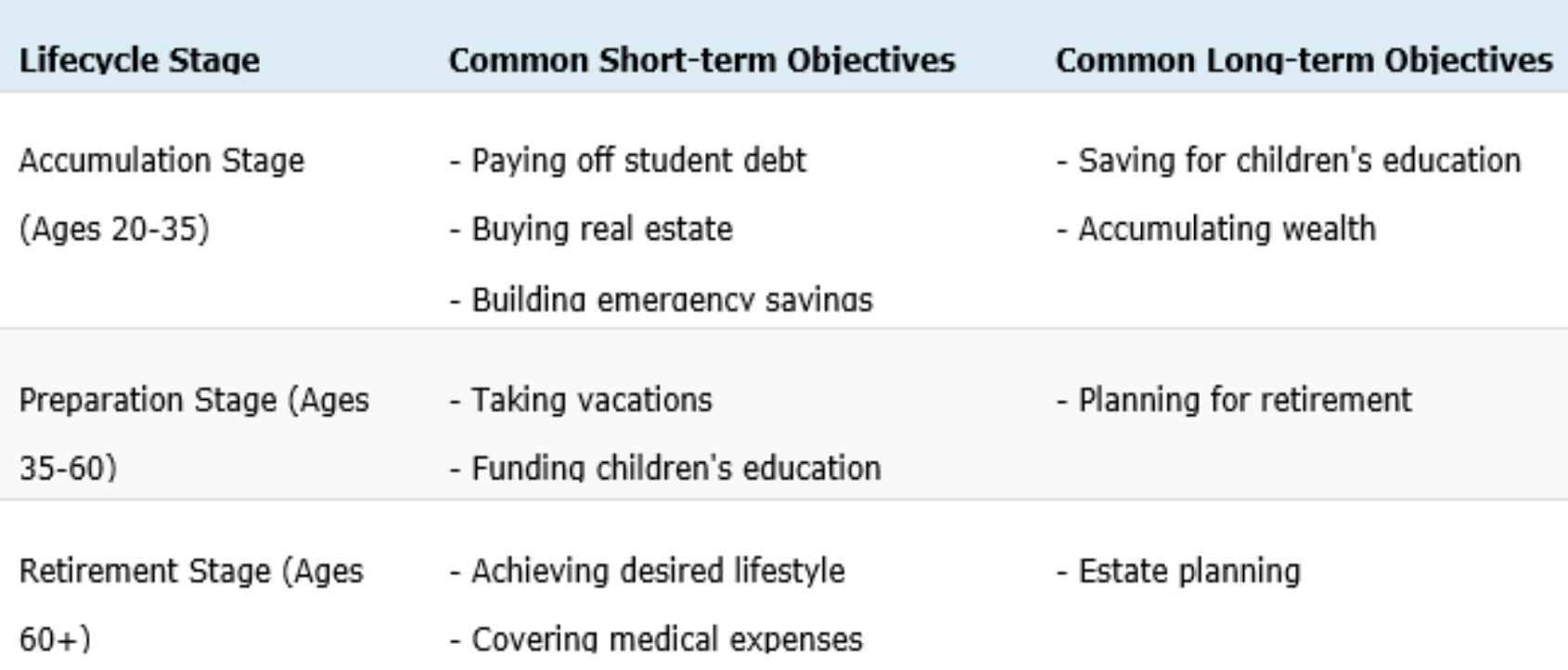Screen dimensions: 1568x670
Task: Click "Covering medical expenses" entry
Action: tap(666, 639)
